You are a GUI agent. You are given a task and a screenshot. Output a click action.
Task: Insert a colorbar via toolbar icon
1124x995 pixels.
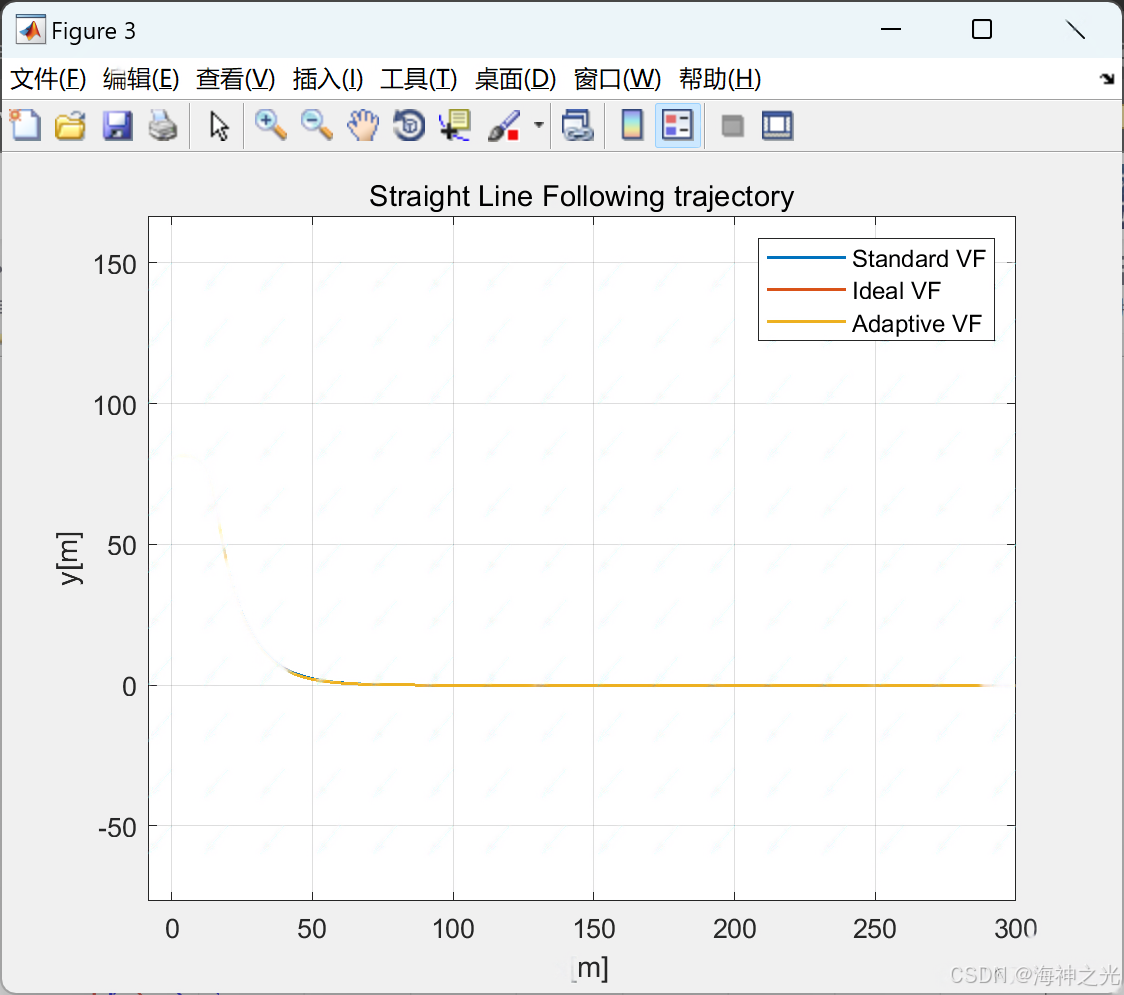click(632, 125)
